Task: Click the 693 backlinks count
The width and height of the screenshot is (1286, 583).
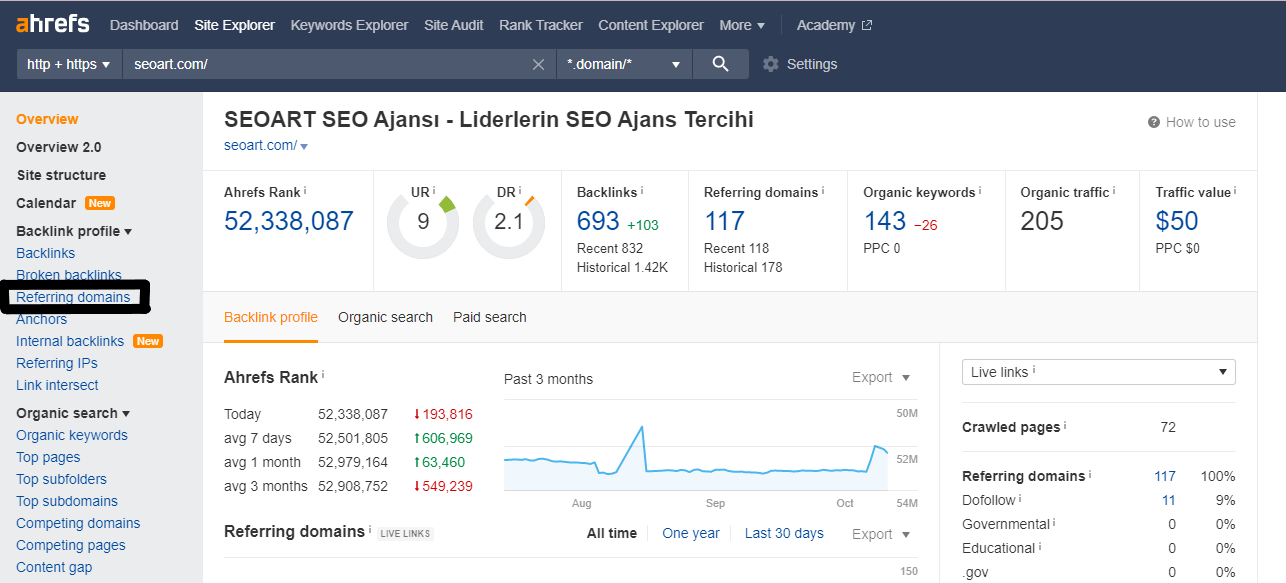Action: coord(598,221)
